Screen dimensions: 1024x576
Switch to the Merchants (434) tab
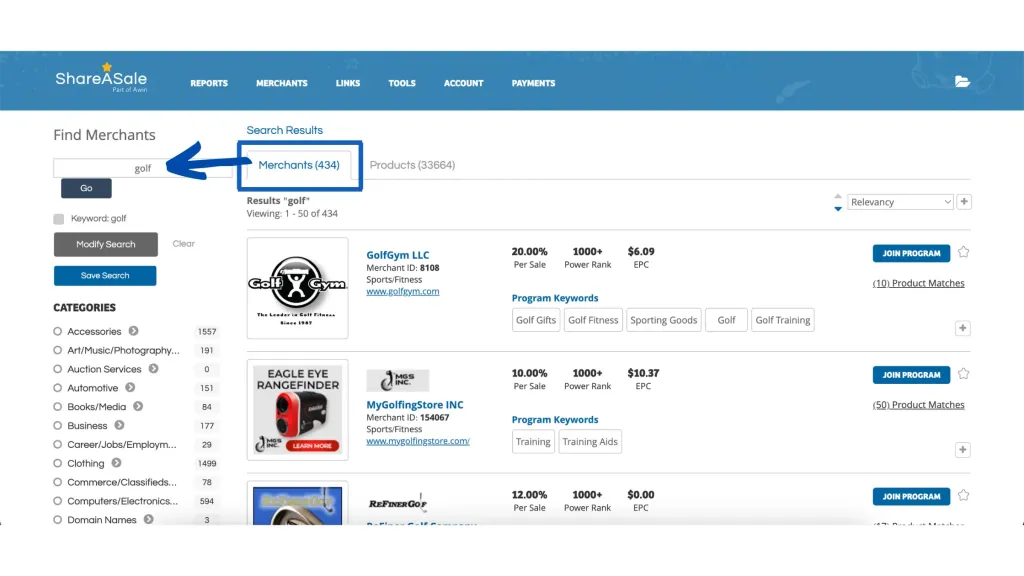299,165
